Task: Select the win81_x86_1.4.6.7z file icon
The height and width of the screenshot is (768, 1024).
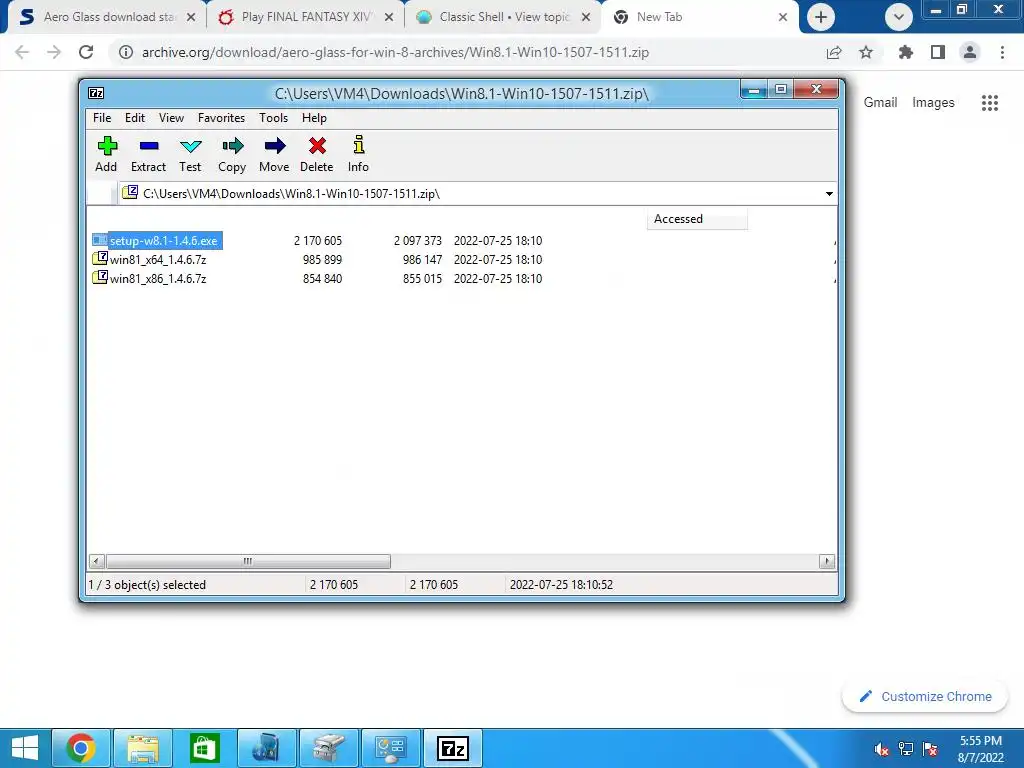Action: click(x=100, y=278)
